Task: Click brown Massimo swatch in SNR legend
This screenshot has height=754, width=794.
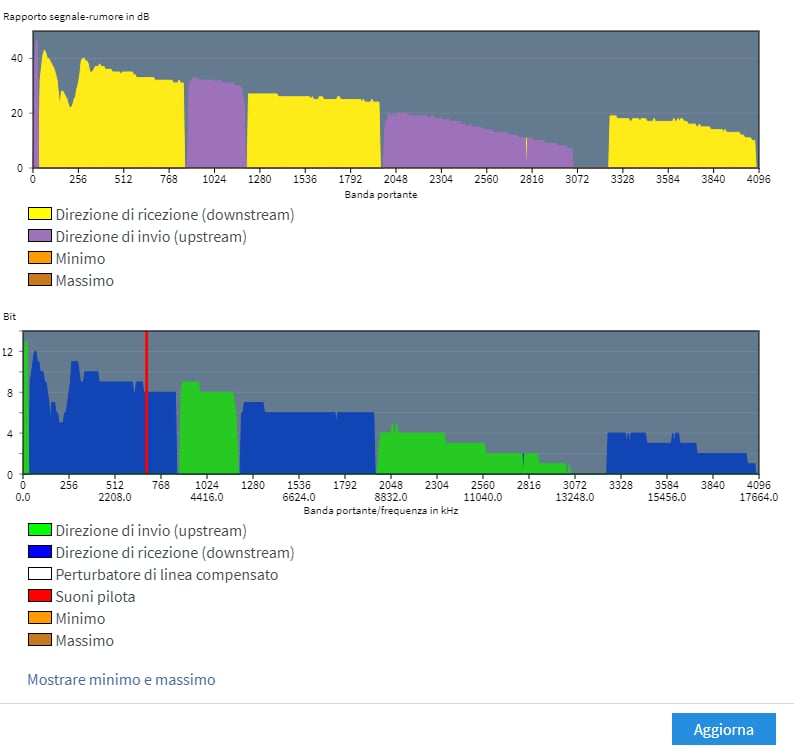Action: click(39, 280)
